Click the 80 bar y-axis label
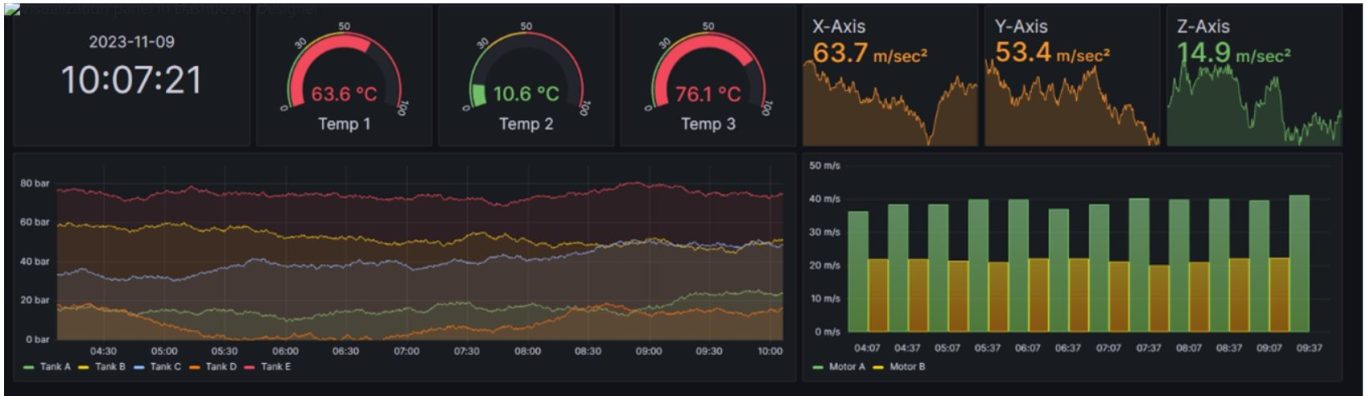Viewport: 1366px width, 396px height. pos(35,184)
